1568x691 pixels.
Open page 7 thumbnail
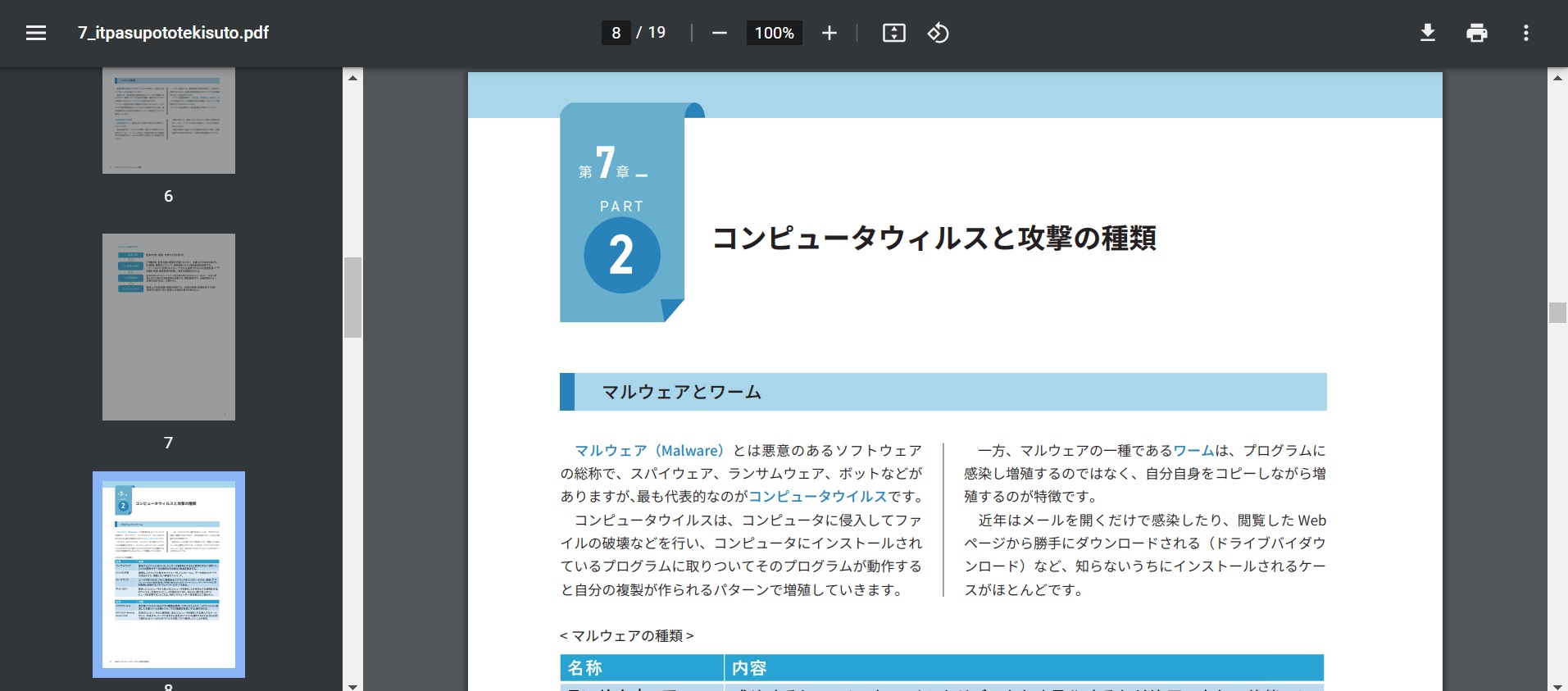tap(169, 326)
